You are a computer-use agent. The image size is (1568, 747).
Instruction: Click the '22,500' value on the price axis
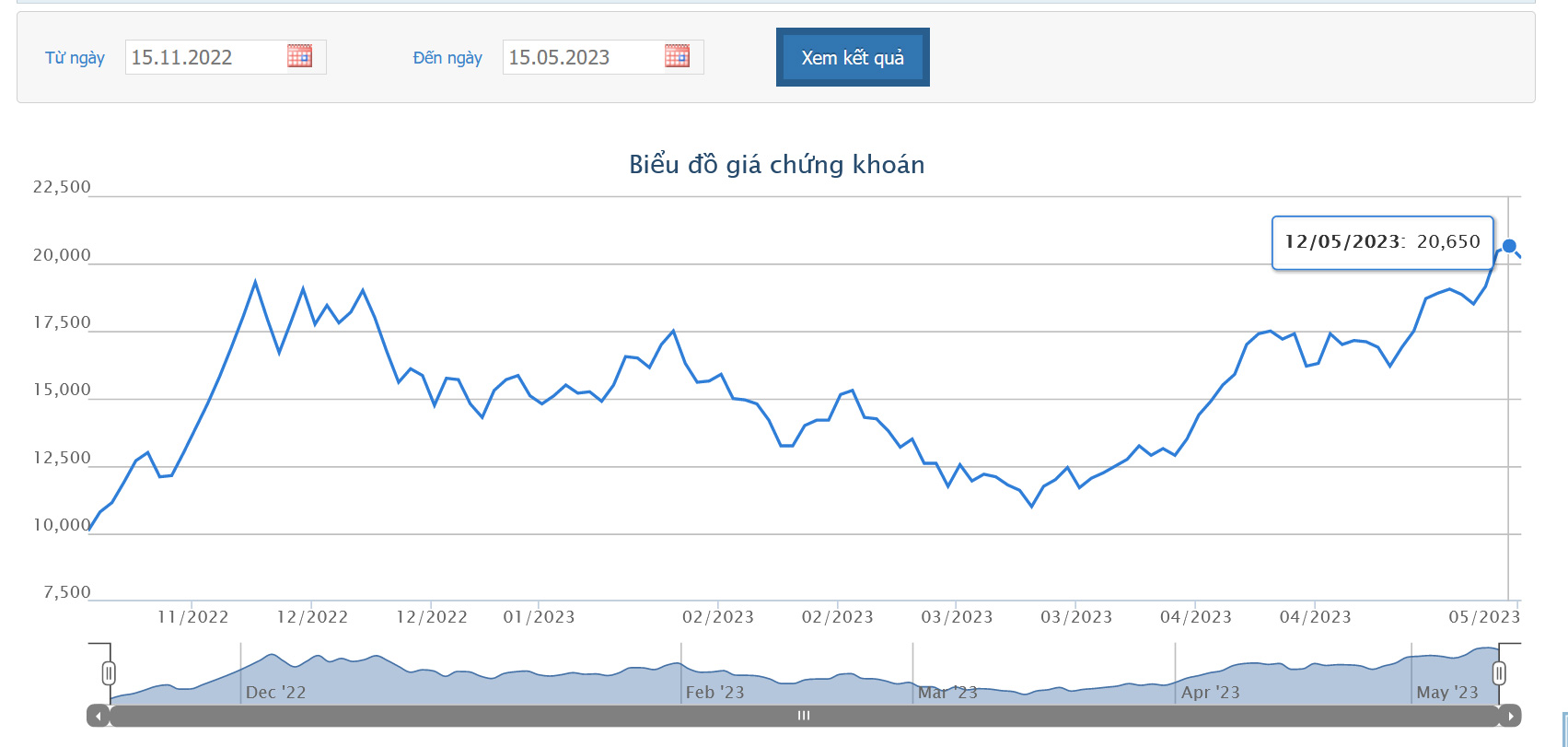62,187
